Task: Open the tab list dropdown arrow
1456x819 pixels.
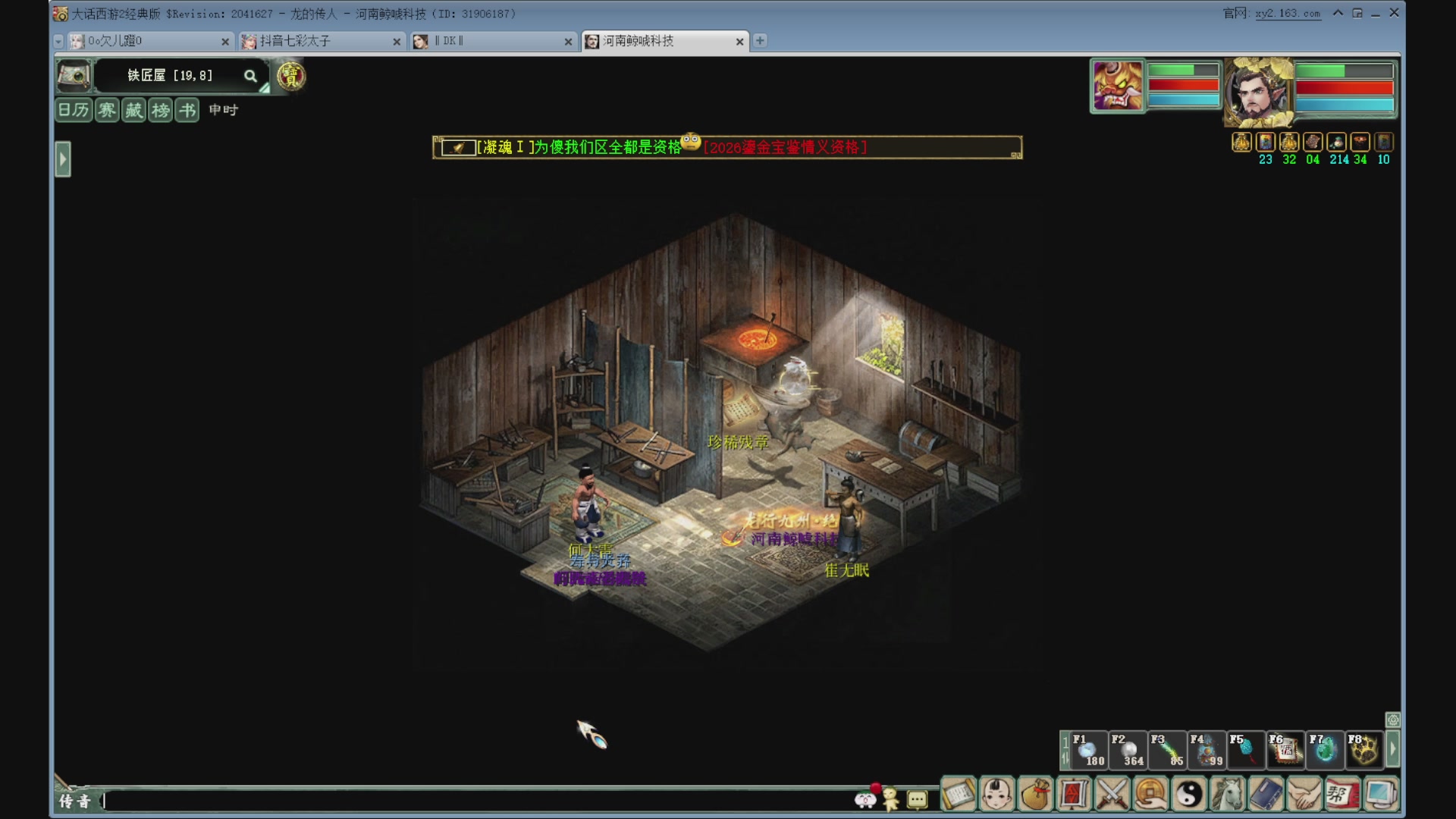Action: tap(58, 41)
